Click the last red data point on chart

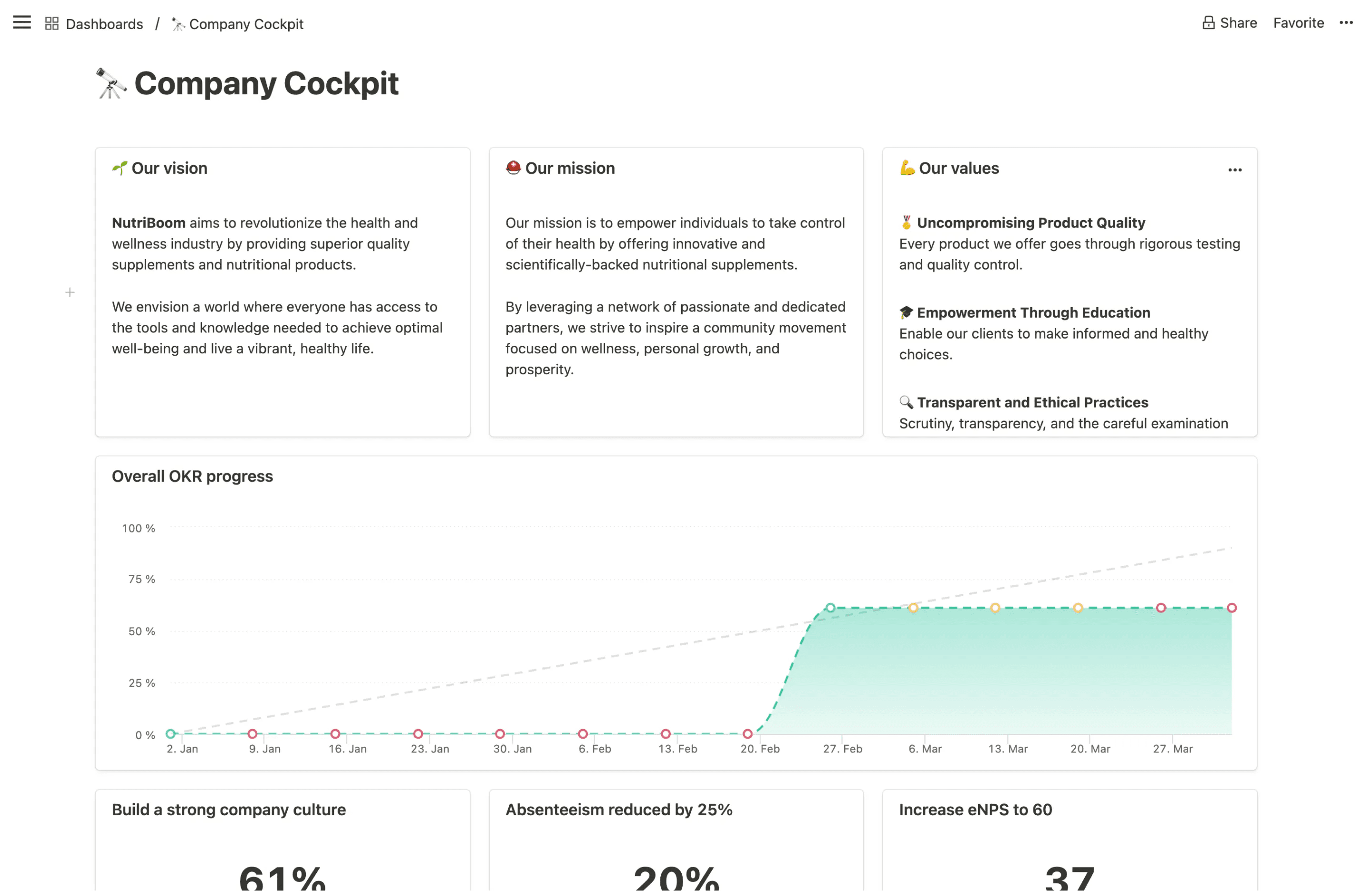tap(1232, 608)
